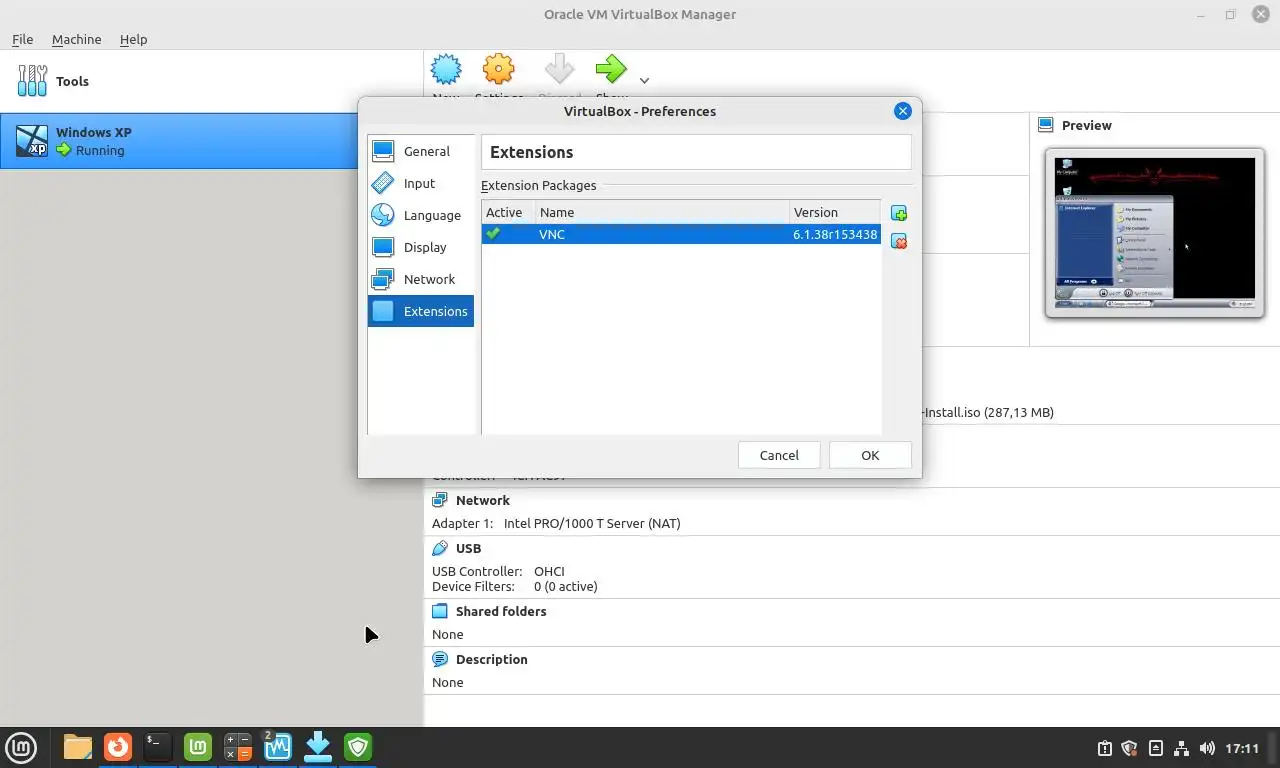Click the 17:11 clock in the tray
The width and height of the screenshot is (1280, 768).
tap(1242, 748)
